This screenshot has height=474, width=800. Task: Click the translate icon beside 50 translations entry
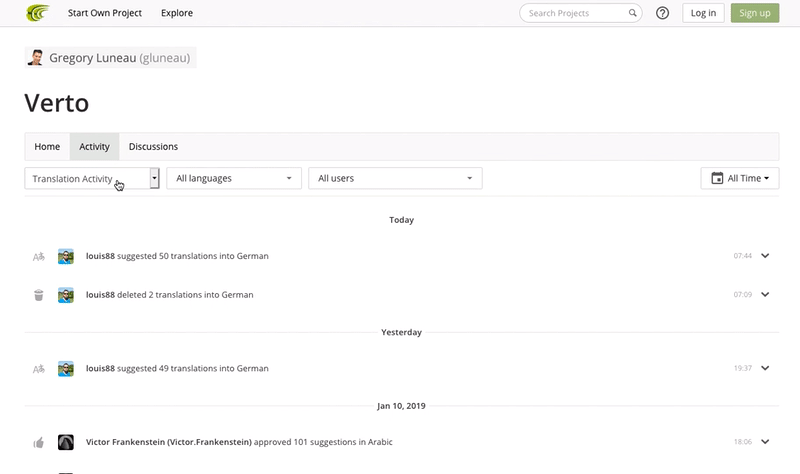[39, 257]
